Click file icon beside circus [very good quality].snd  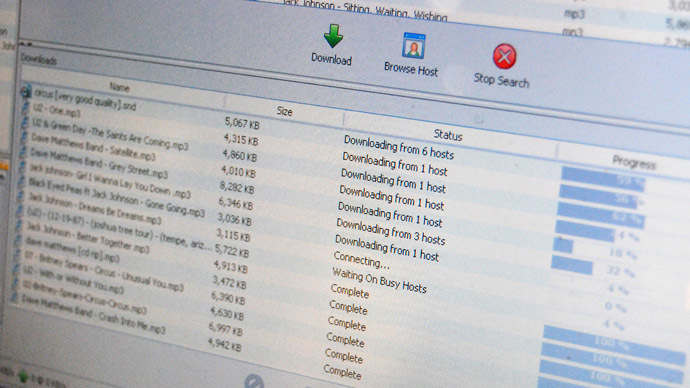[26, 91]
